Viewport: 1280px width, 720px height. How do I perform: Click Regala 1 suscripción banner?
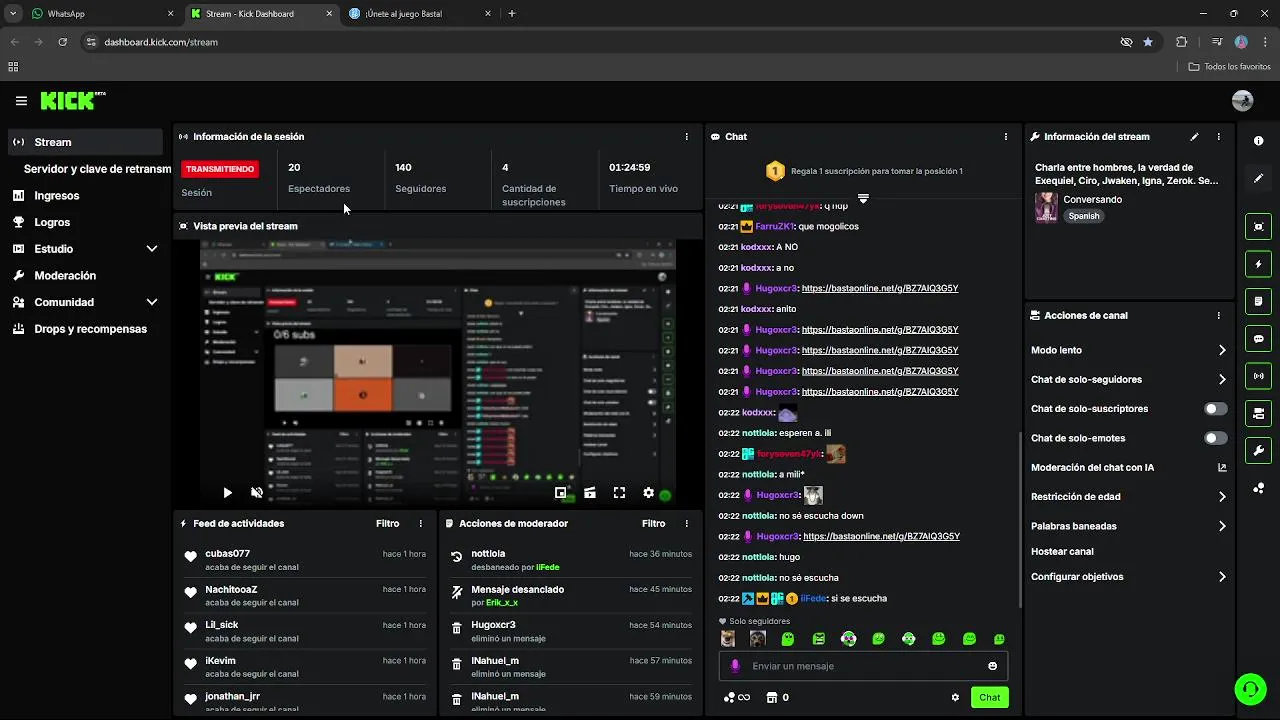point(863,171)
